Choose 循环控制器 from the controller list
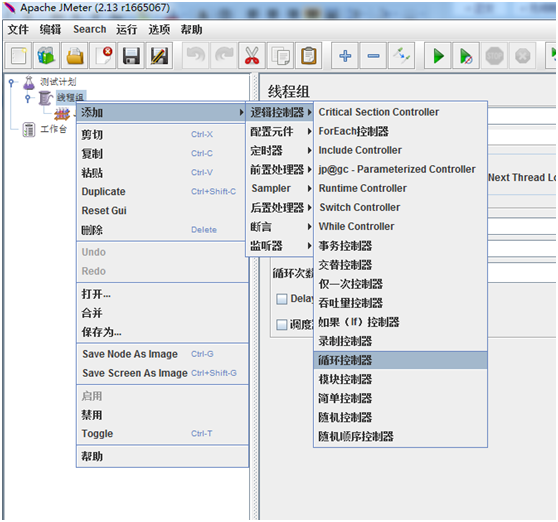Screen dimensions: 558x522 point(400,360)
